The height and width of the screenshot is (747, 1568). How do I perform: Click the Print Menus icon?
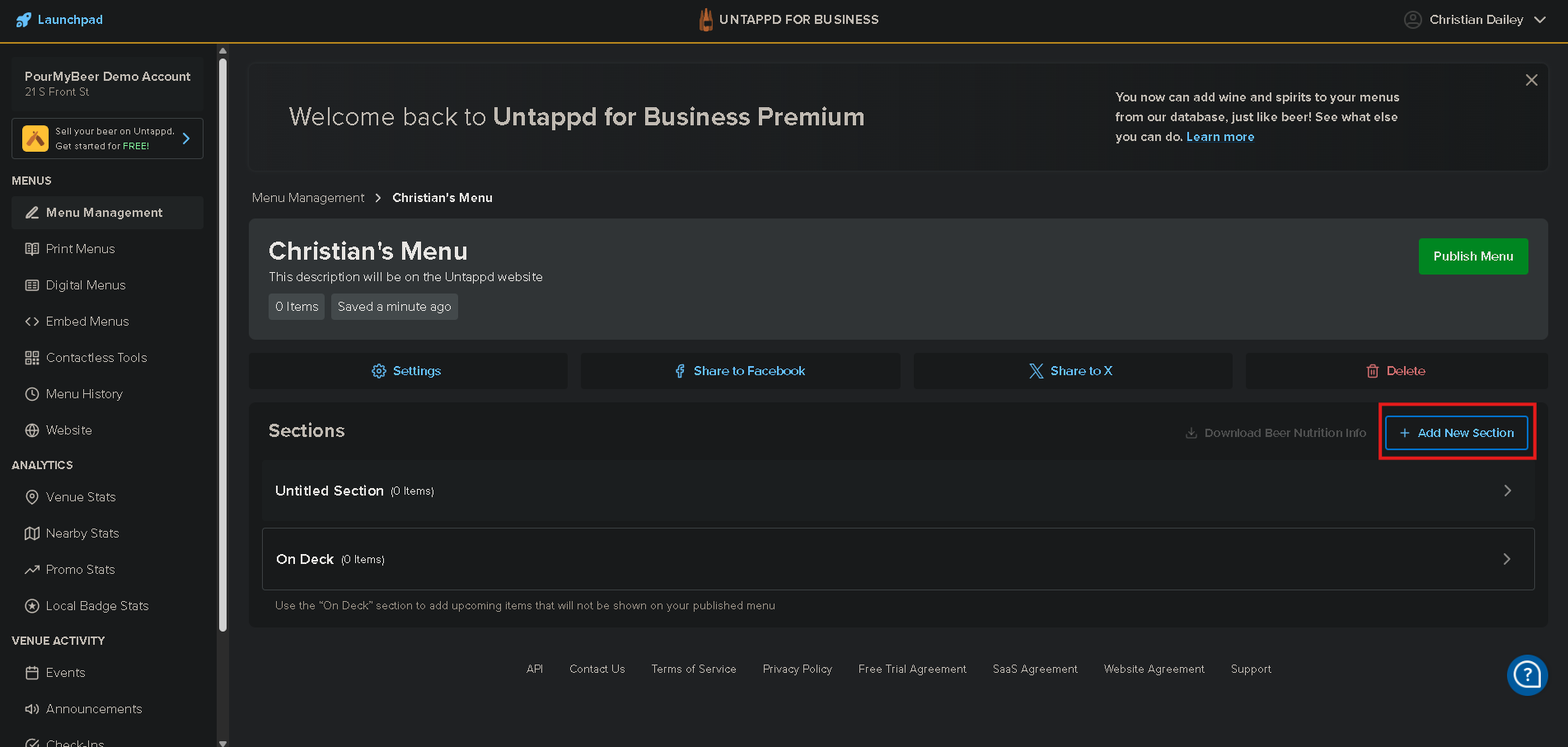pos(32,249)
